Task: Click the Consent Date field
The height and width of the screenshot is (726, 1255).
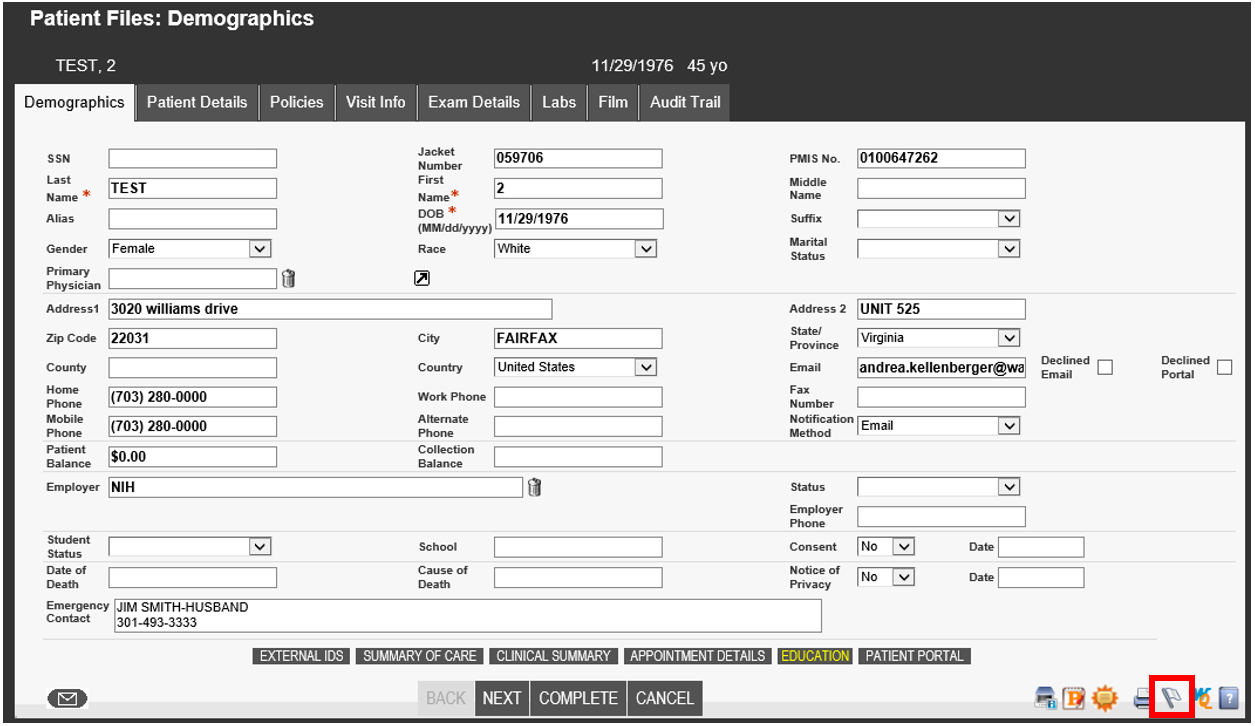Action: pos(1041,547)
